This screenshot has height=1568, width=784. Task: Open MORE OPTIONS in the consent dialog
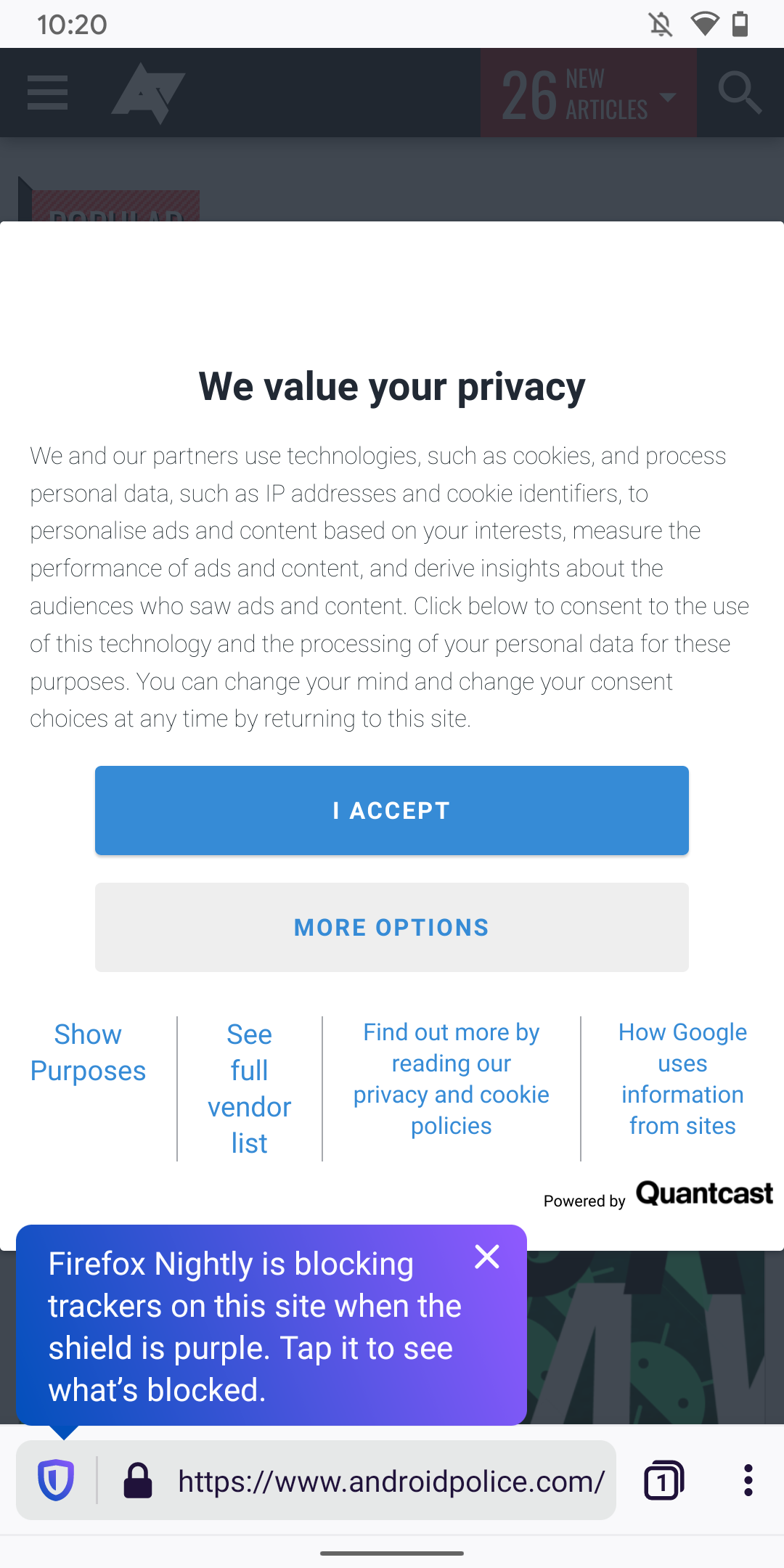391,927
